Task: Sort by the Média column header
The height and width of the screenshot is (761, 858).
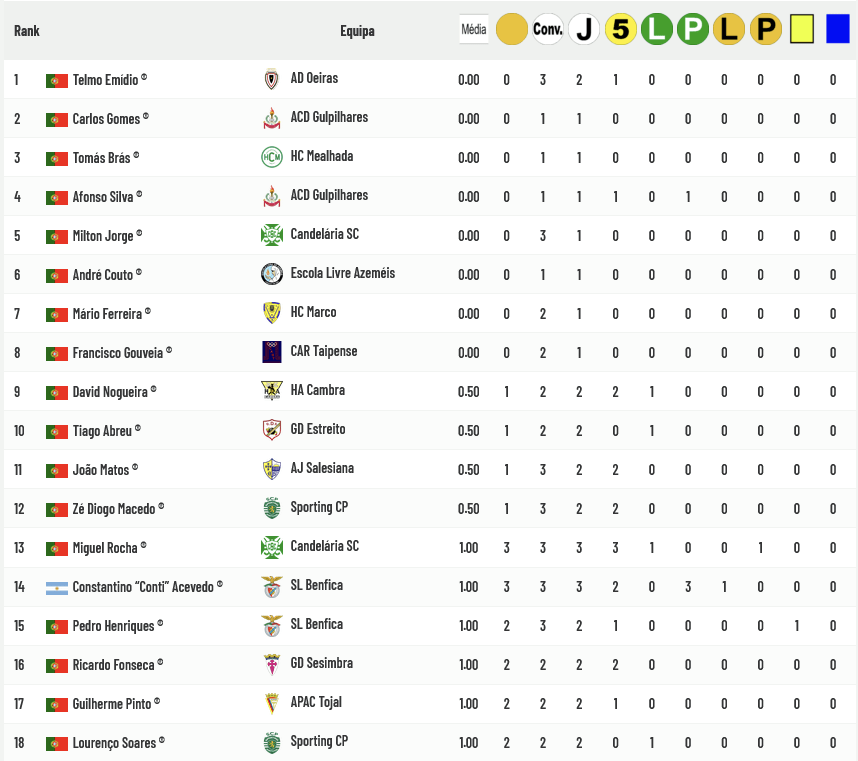Action: (473, 30)
